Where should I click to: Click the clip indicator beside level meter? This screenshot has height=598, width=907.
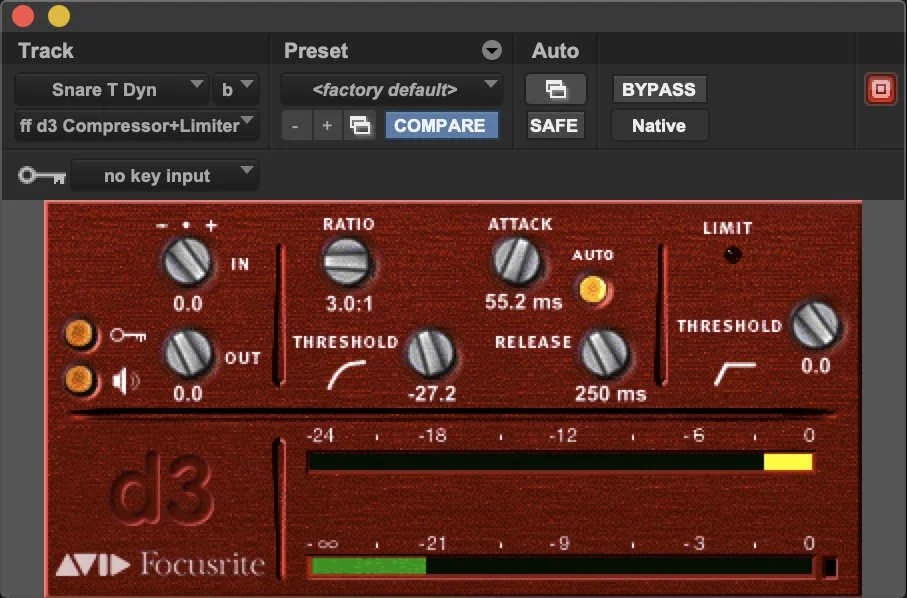tap(829, 567)
